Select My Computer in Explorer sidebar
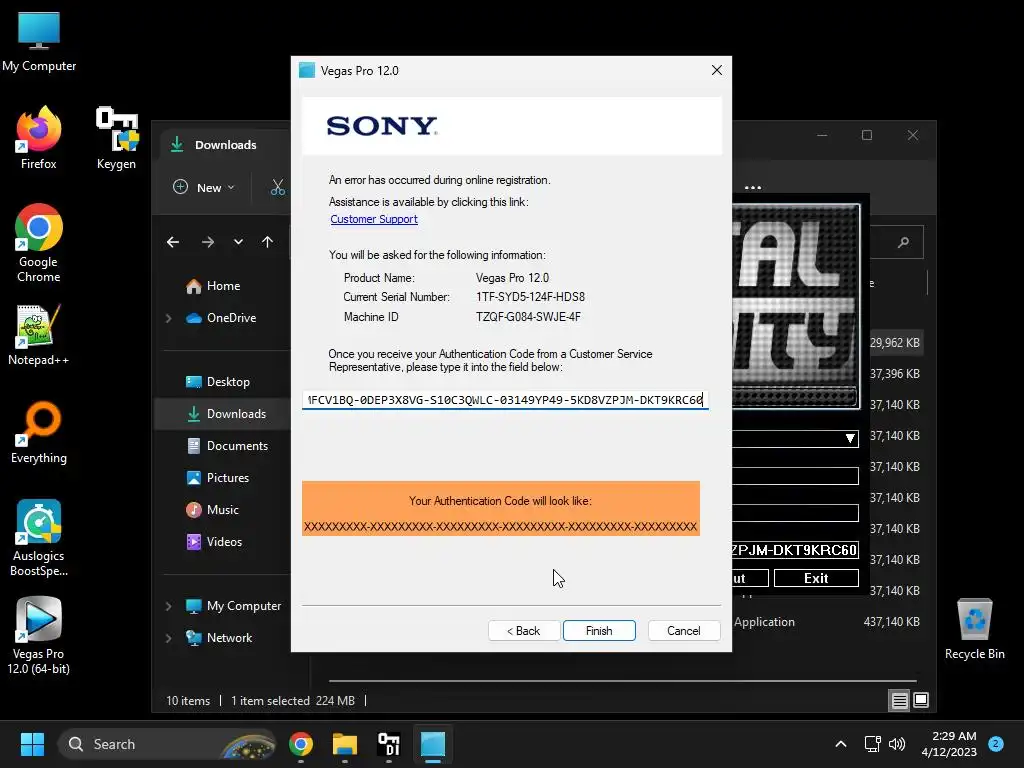Screen dimensions: 1024x768 coord(244,606)
